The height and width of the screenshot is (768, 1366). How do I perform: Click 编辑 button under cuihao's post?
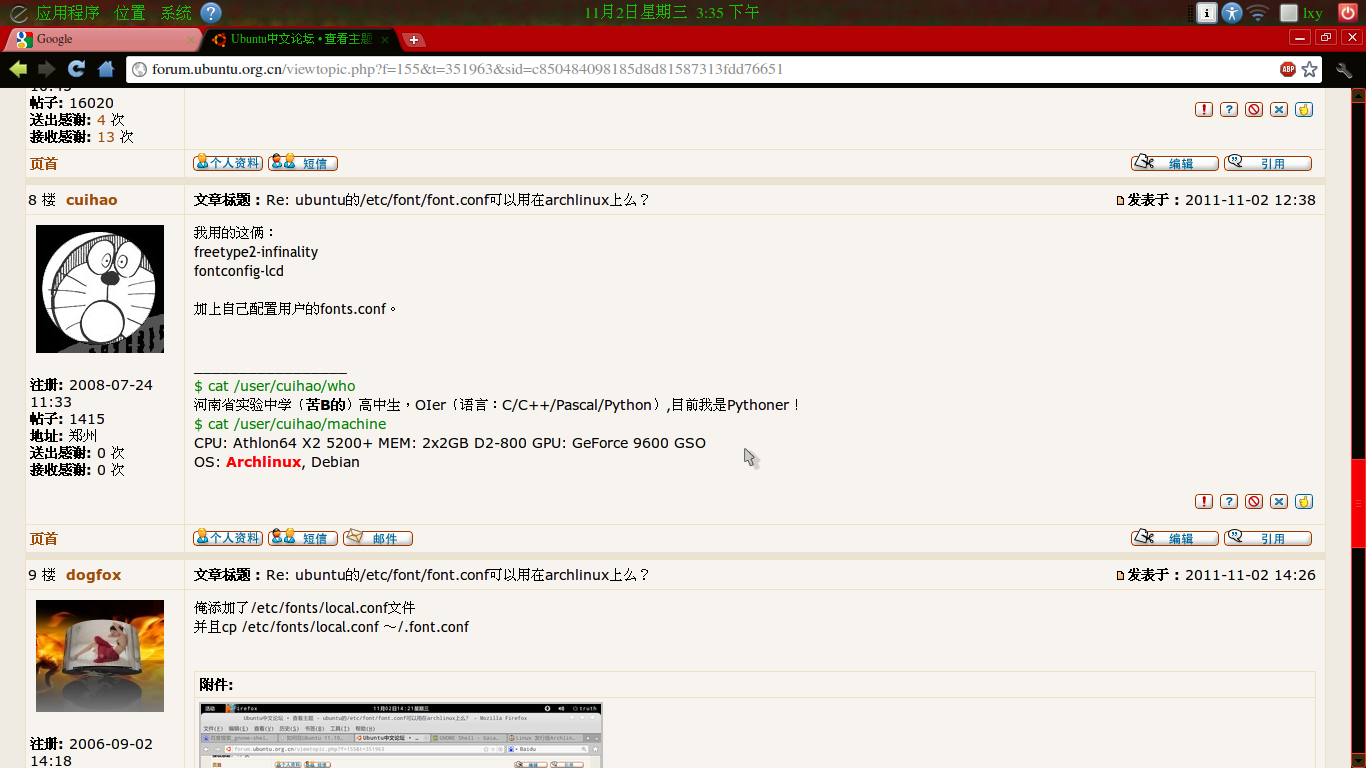click(x=1175, y=538)
